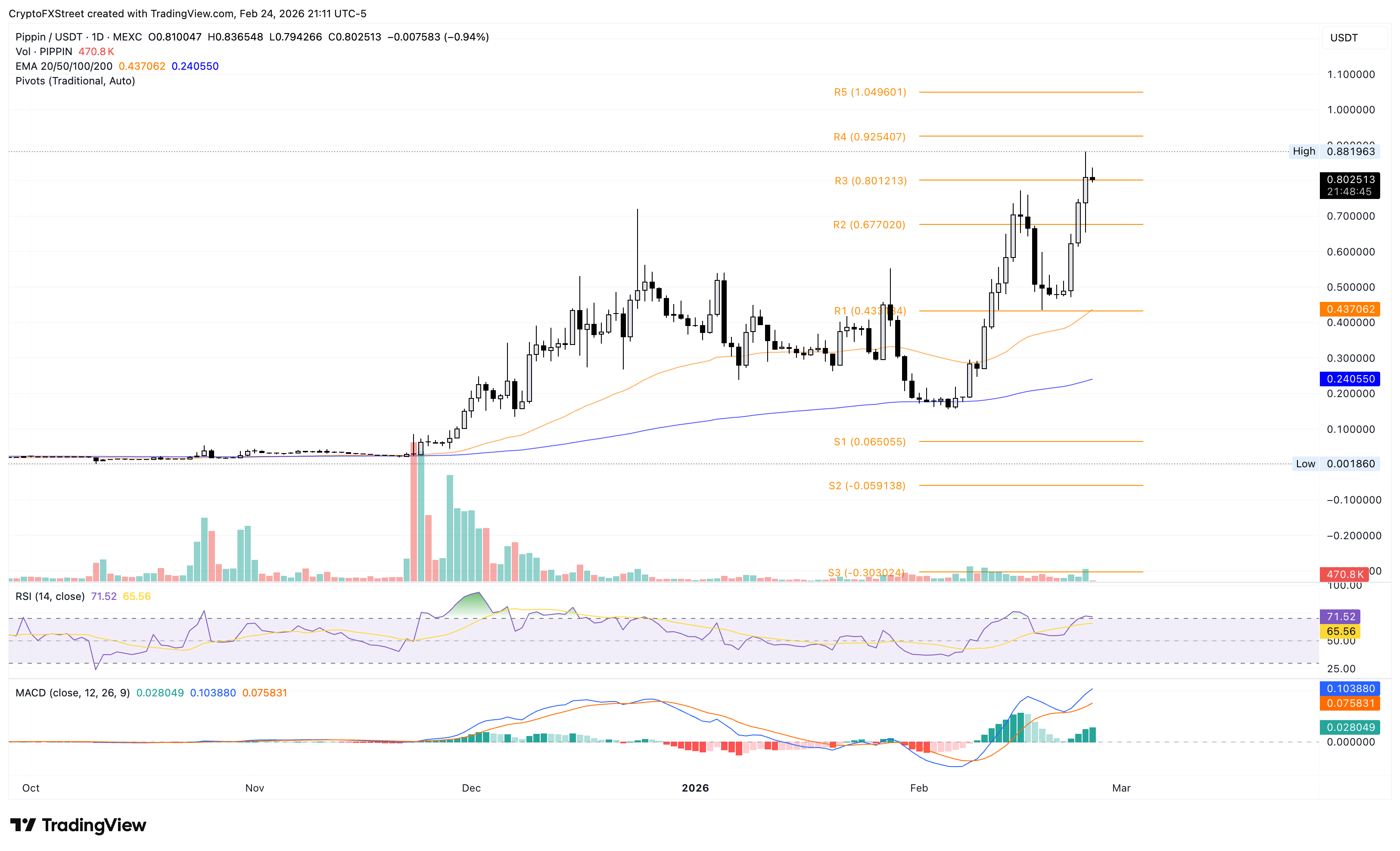Open the USDT currency selector
The image size is (1400, 851).
point(1353,38)
